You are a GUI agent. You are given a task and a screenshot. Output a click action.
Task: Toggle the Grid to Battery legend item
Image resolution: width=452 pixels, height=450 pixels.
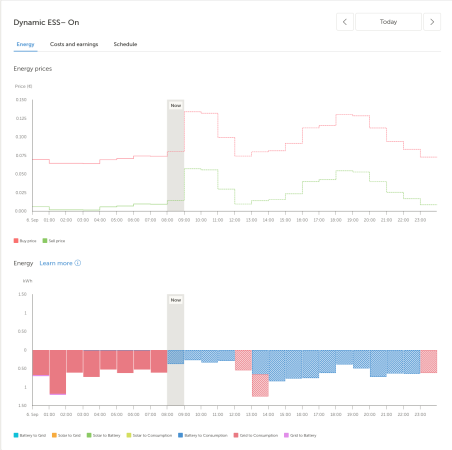tap(300, 435)
